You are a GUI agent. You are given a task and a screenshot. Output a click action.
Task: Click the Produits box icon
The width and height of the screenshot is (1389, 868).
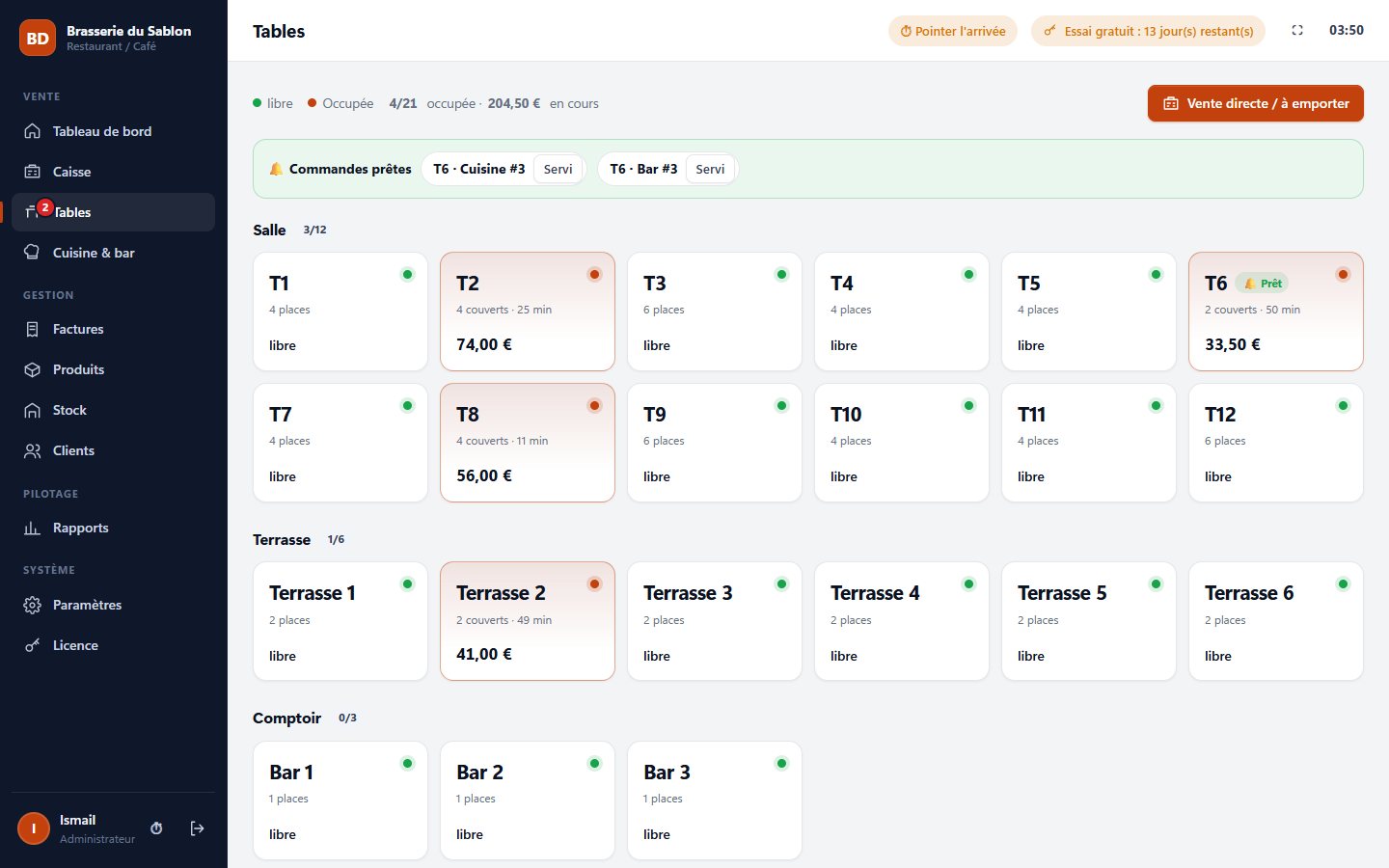(32, 369)
